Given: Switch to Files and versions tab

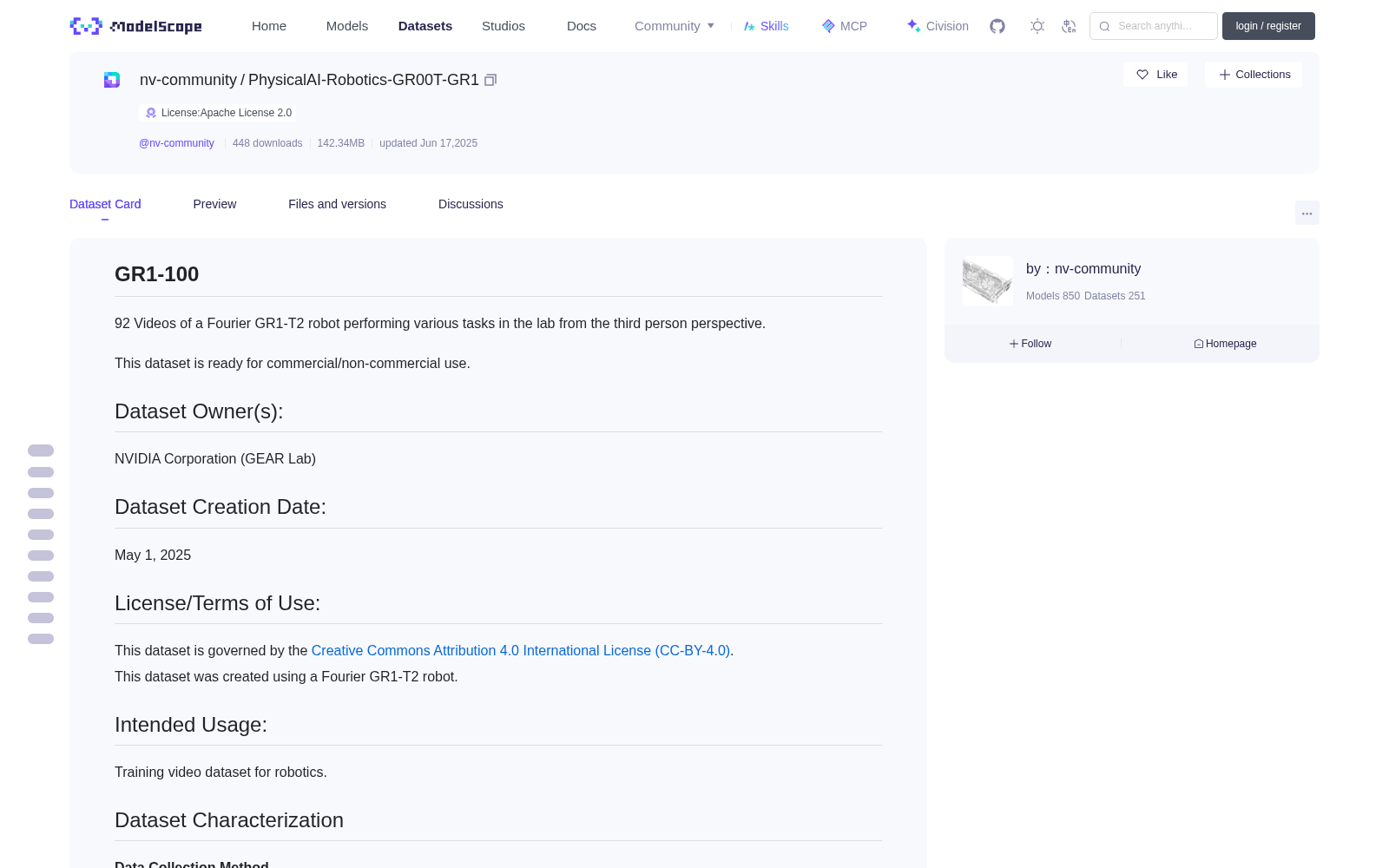Looking at the screenshot, I should click(x=337, y=204).
